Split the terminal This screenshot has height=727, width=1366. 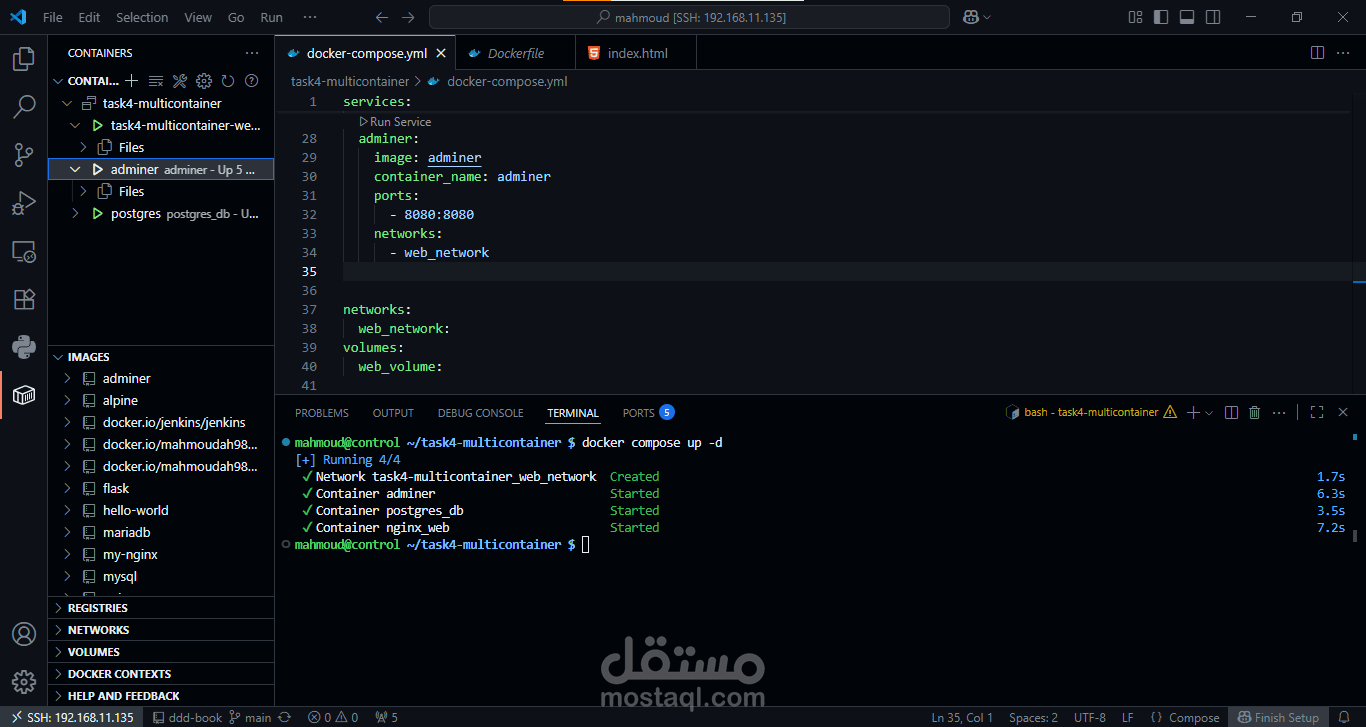tap(1231, 412)
